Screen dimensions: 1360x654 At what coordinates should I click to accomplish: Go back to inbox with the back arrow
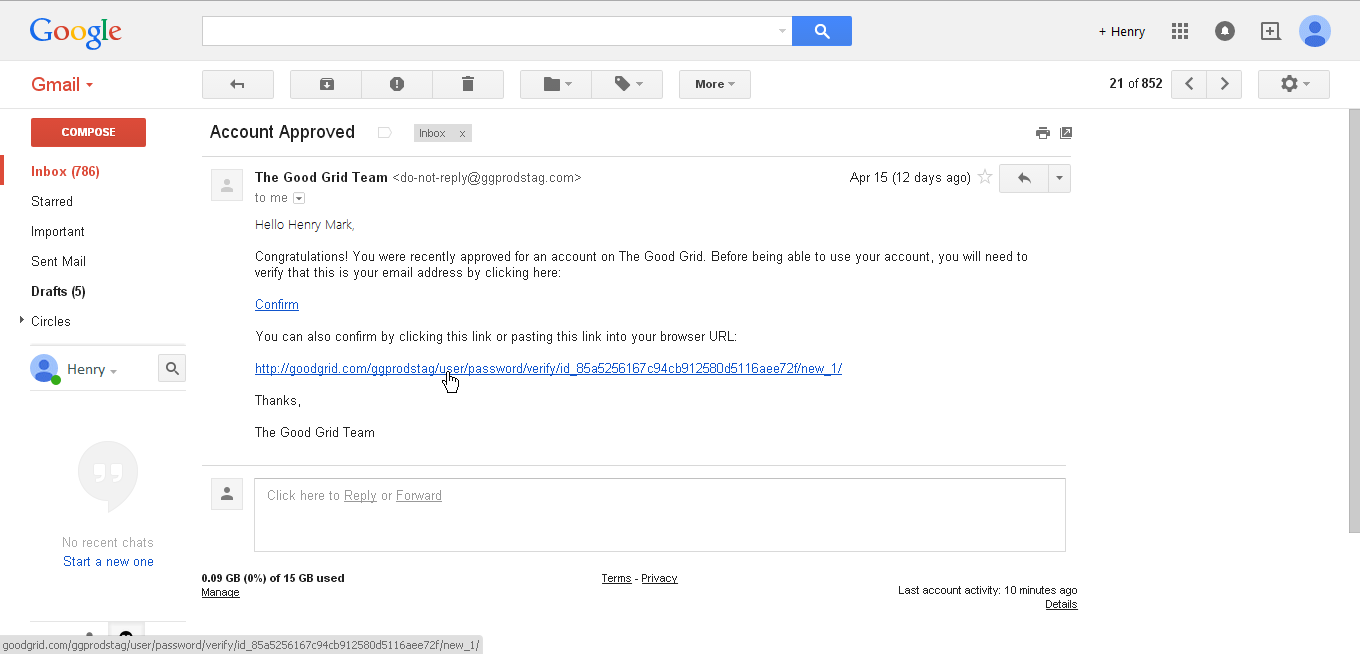pyautogui.click(x=238, y=84)
